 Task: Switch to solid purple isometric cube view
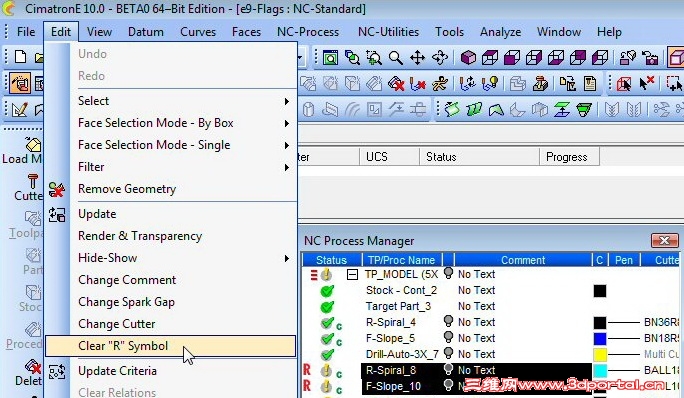(x=468, y=58)
